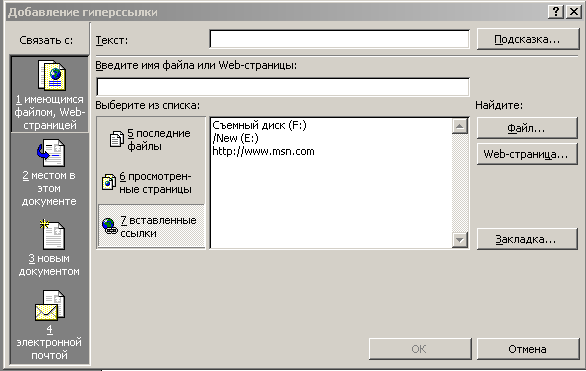Screen dimensions: 586x371
Task: Click the up arrow of the list scrollbar
Action: (460, 126)
